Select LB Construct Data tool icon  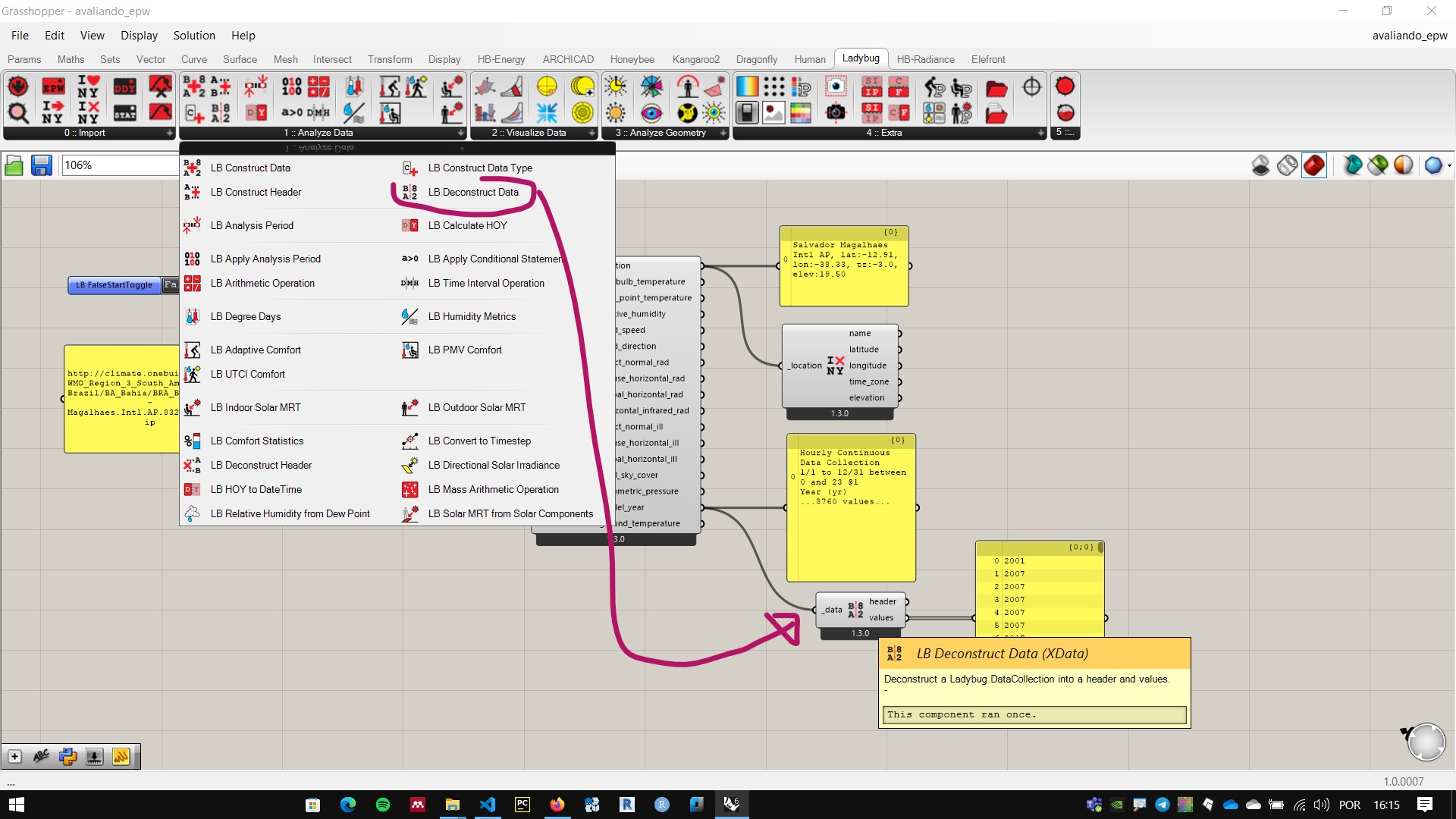[x=192, y=167]
